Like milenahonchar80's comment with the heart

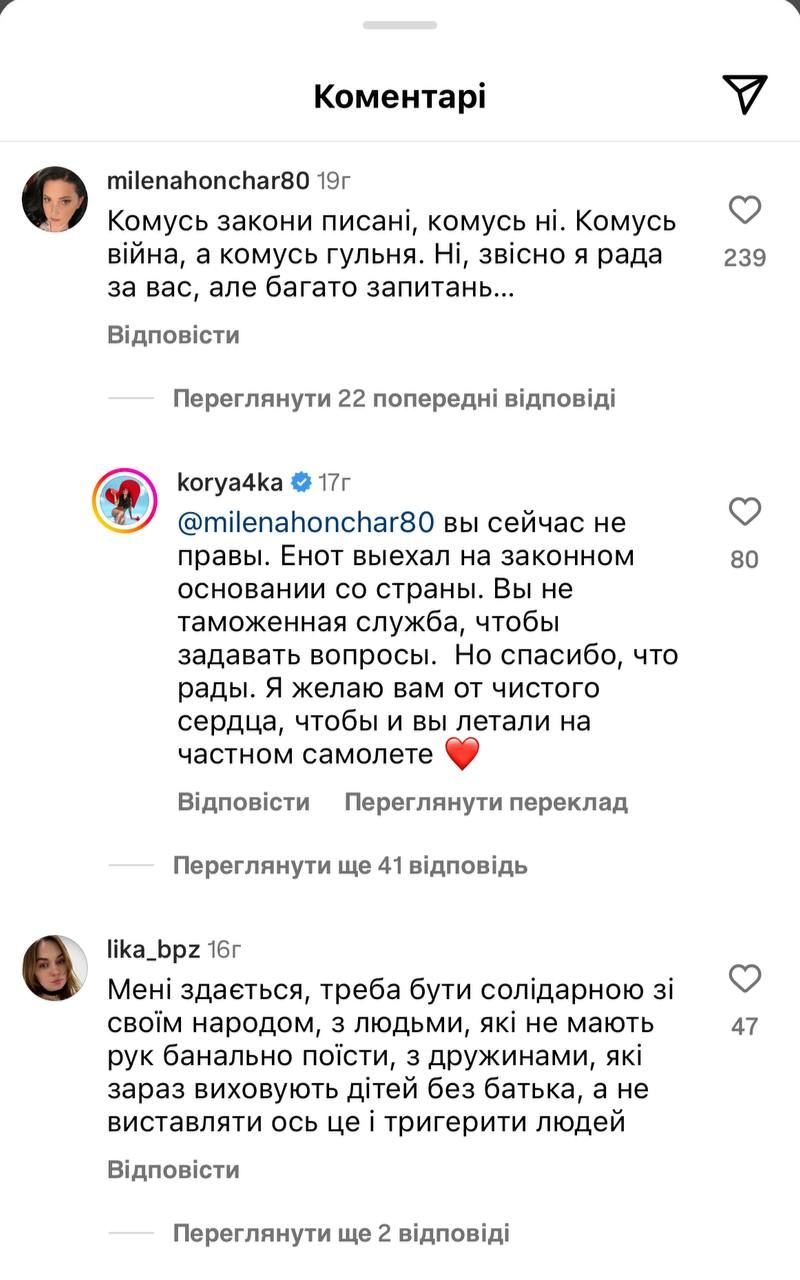(745, 211)
